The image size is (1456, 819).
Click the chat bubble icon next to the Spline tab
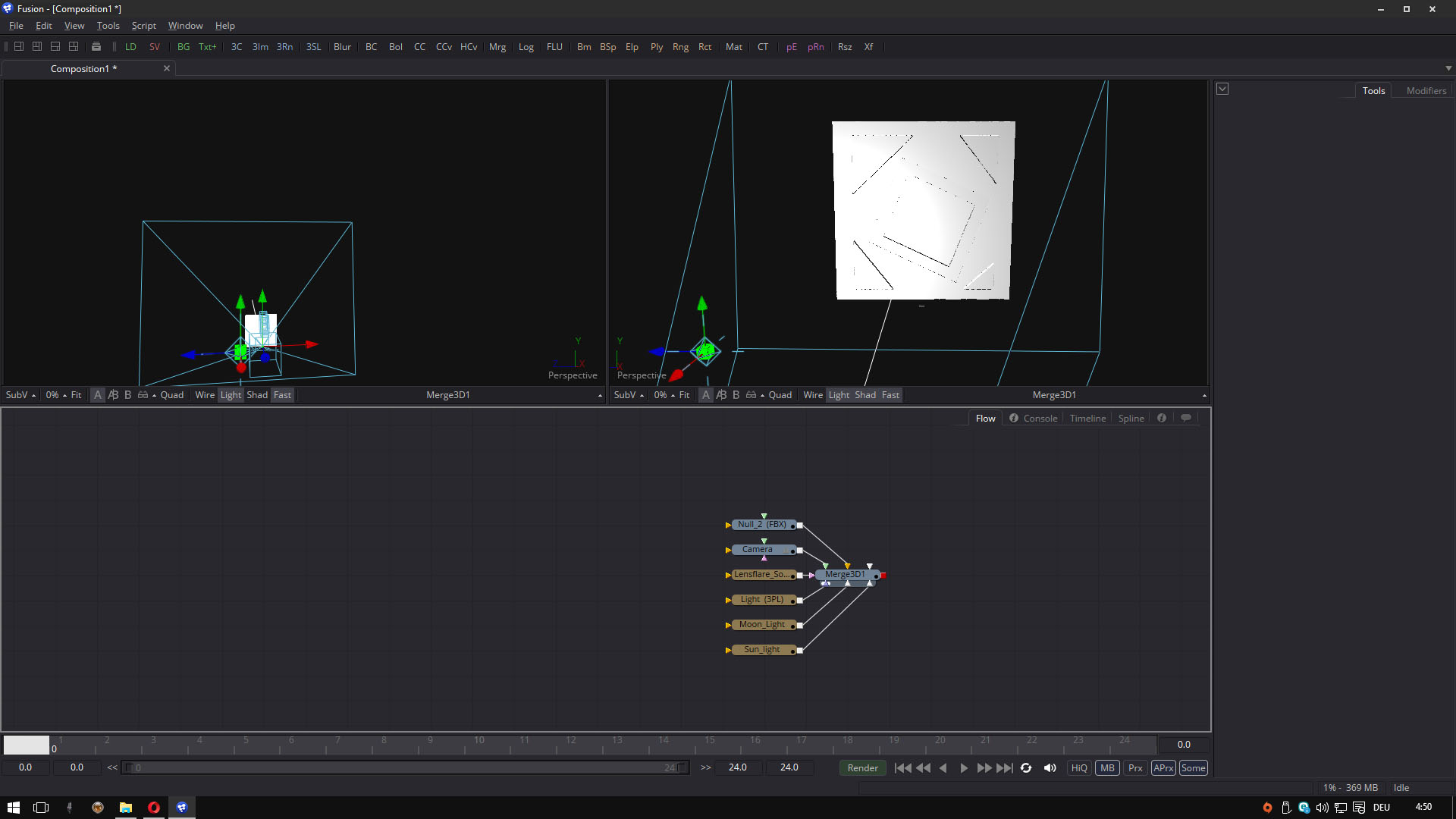(1186, 418)
